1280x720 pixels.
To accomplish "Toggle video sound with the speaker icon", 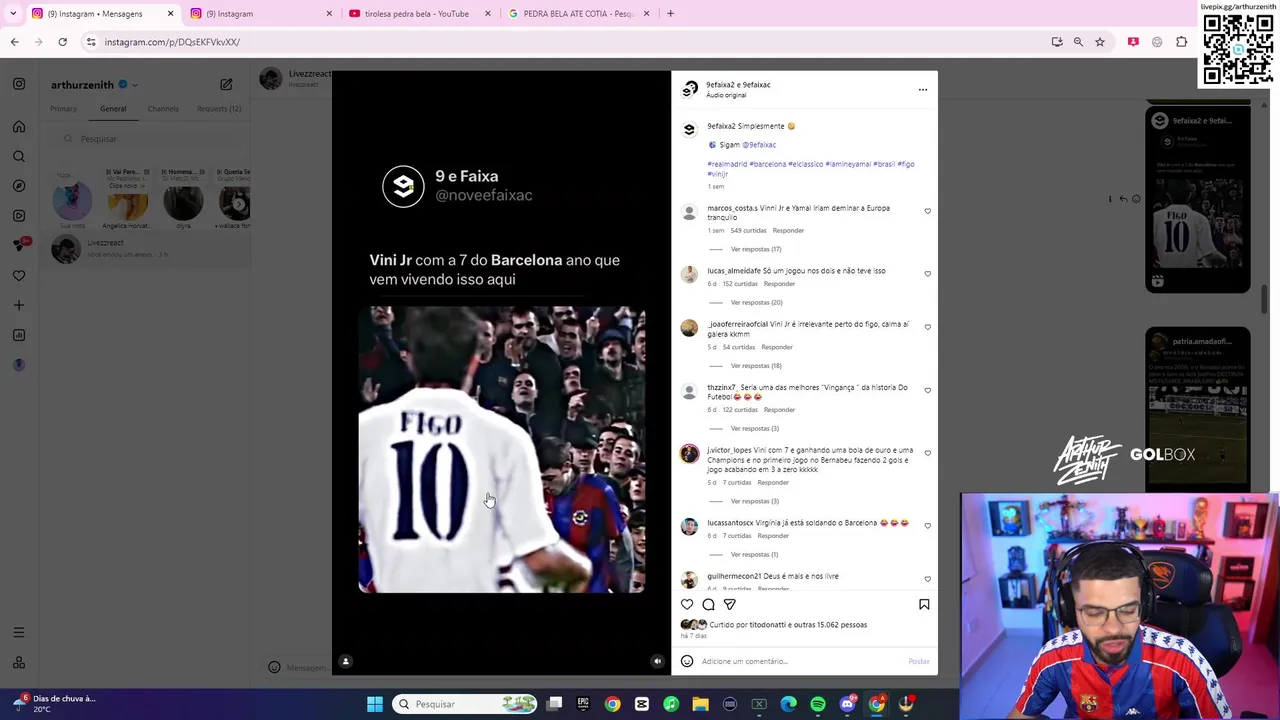I will coord(657,661).
